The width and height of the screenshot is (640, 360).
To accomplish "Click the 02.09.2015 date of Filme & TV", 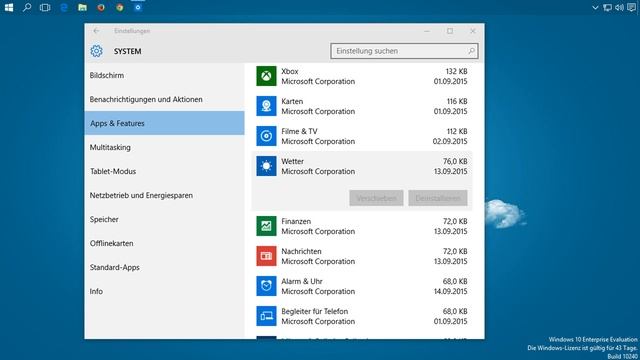I will click(x=450, y=141).
